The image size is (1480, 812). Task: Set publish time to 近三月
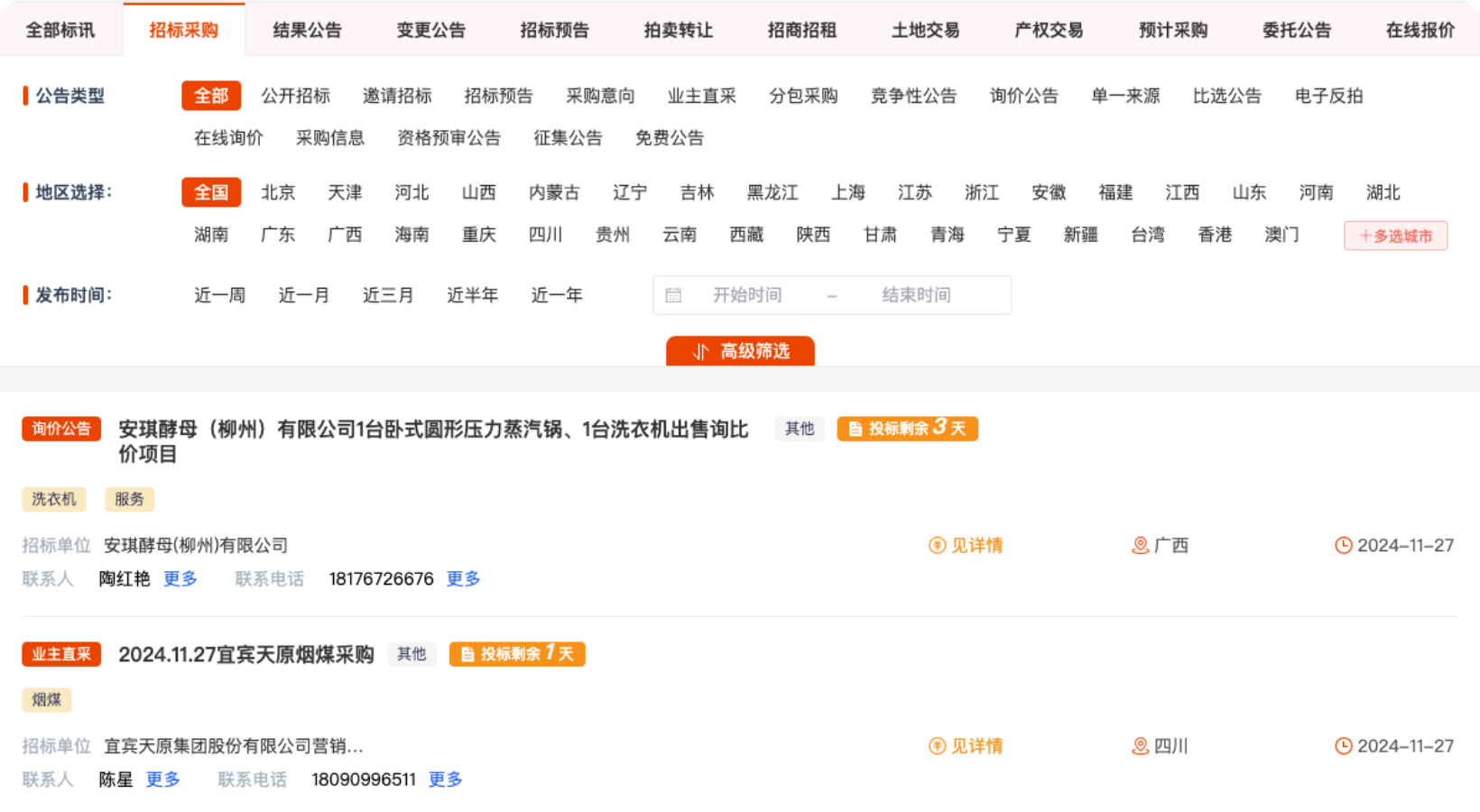388,295
